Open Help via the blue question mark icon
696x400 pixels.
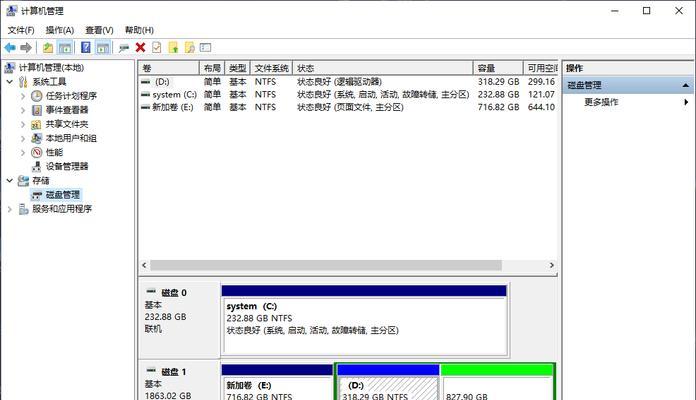pos(86,47)
